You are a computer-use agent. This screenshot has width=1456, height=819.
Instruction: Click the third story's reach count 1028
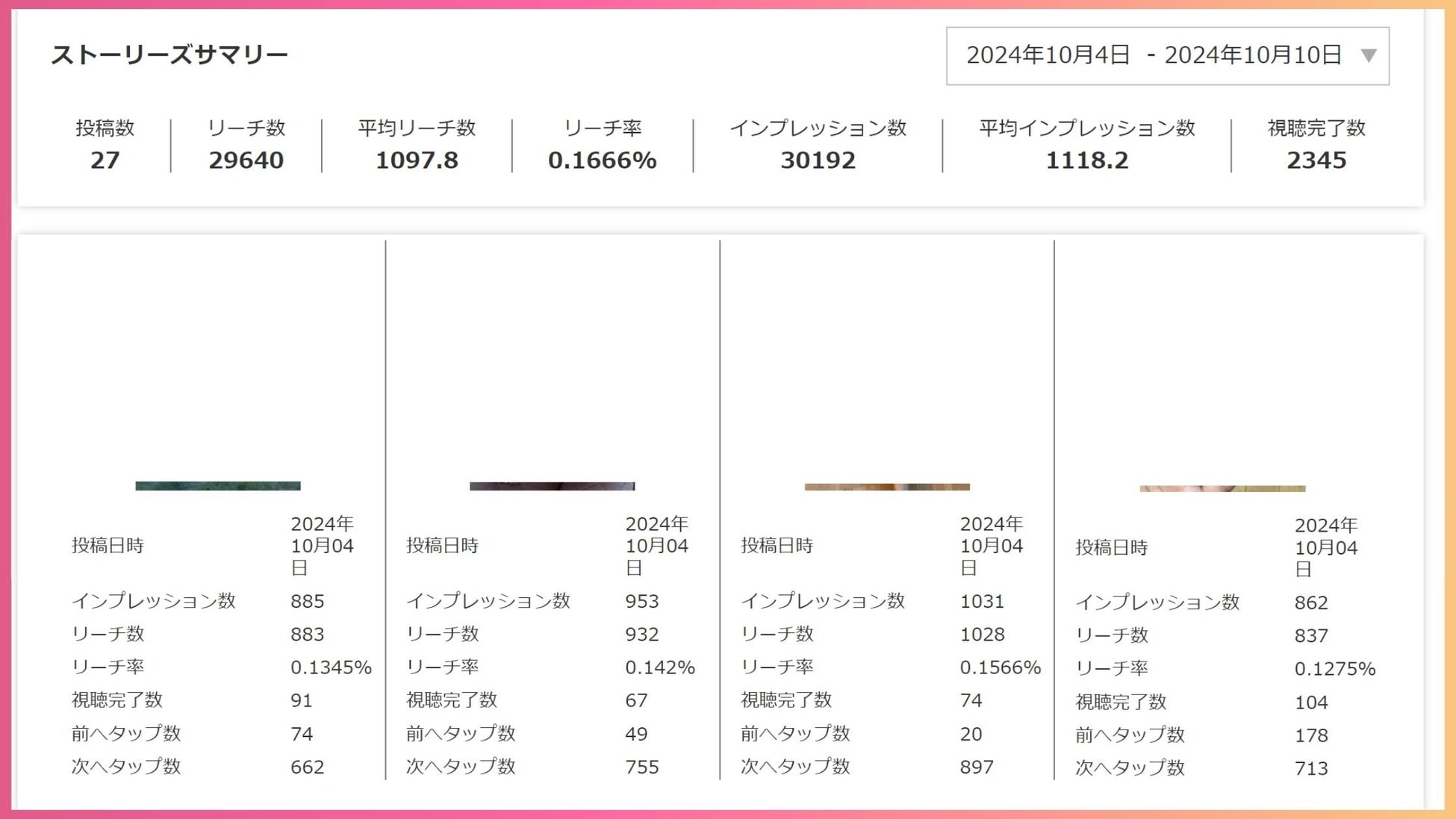(983, 635)
